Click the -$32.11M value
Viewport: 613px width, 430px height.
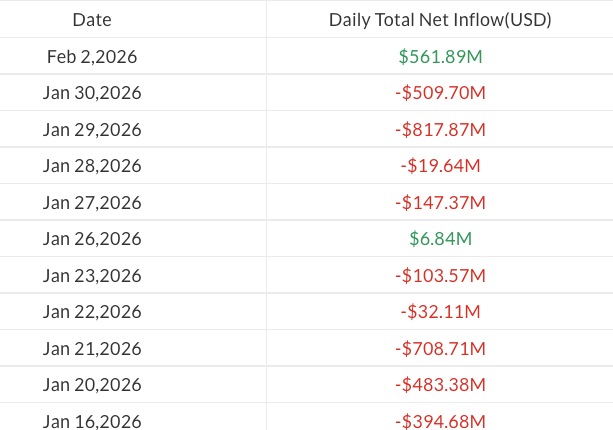(440, 312)
